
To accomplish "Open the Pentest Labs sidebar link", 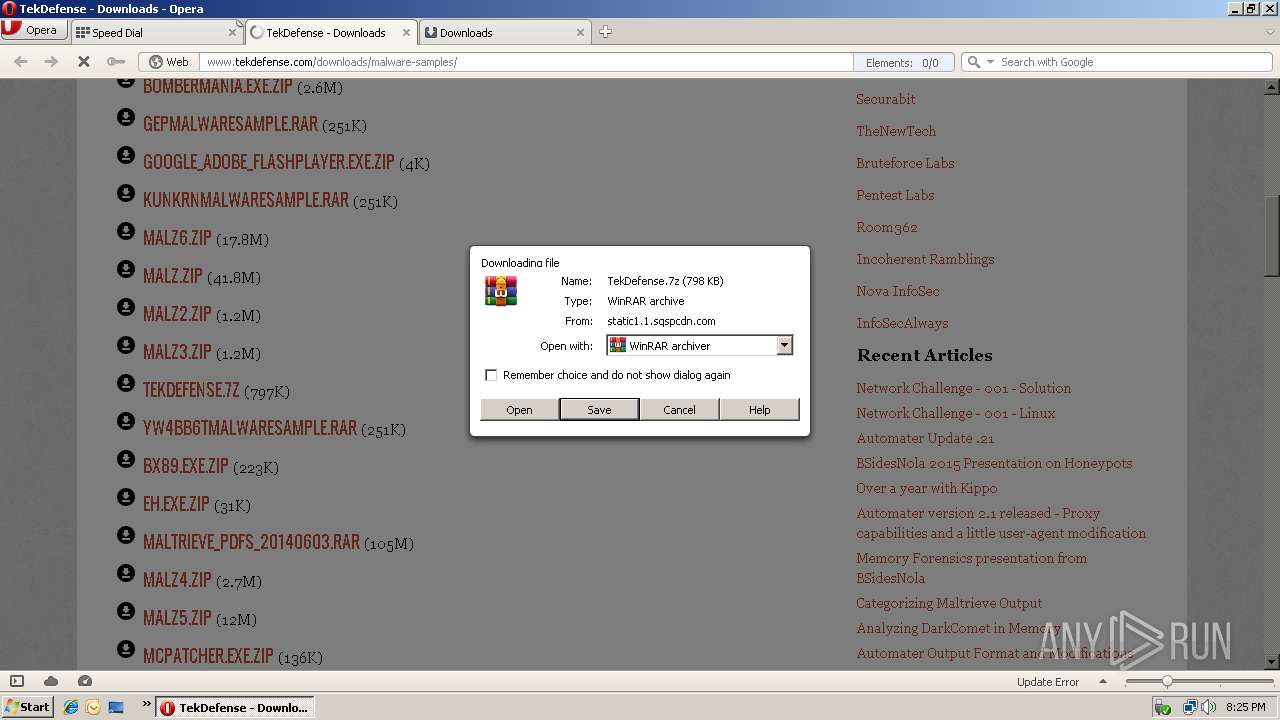I will pos(895,195).
